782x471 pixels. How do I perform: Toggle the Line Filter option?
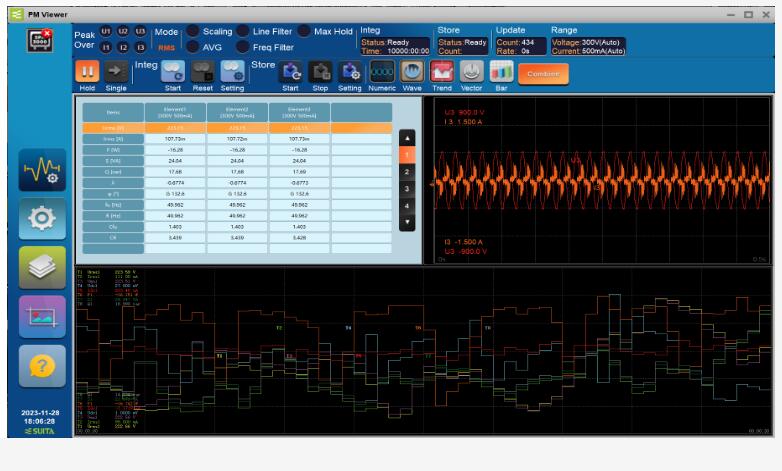pyautogui.click(x=243, y=32)
